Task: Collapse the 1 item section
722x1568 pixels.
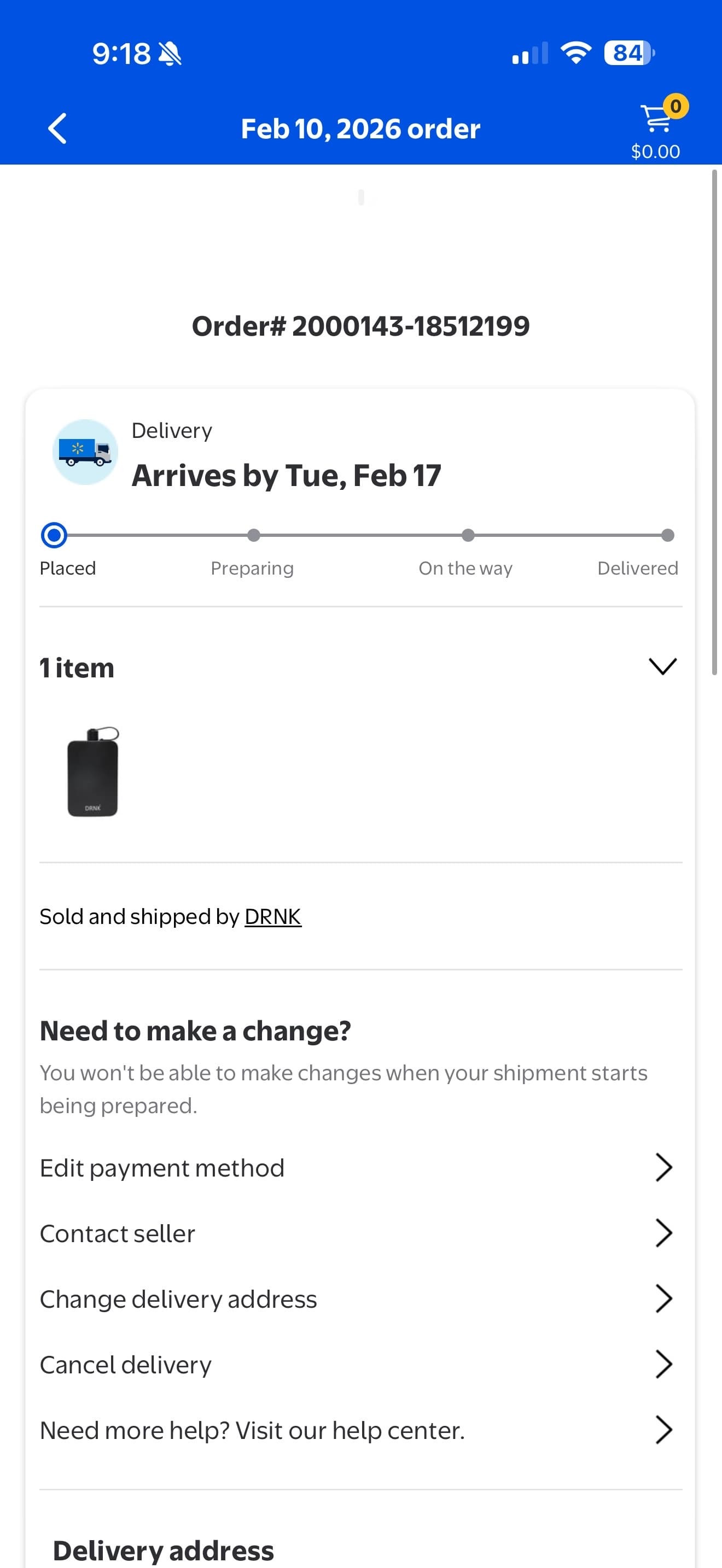Action: tap(662, 666)
